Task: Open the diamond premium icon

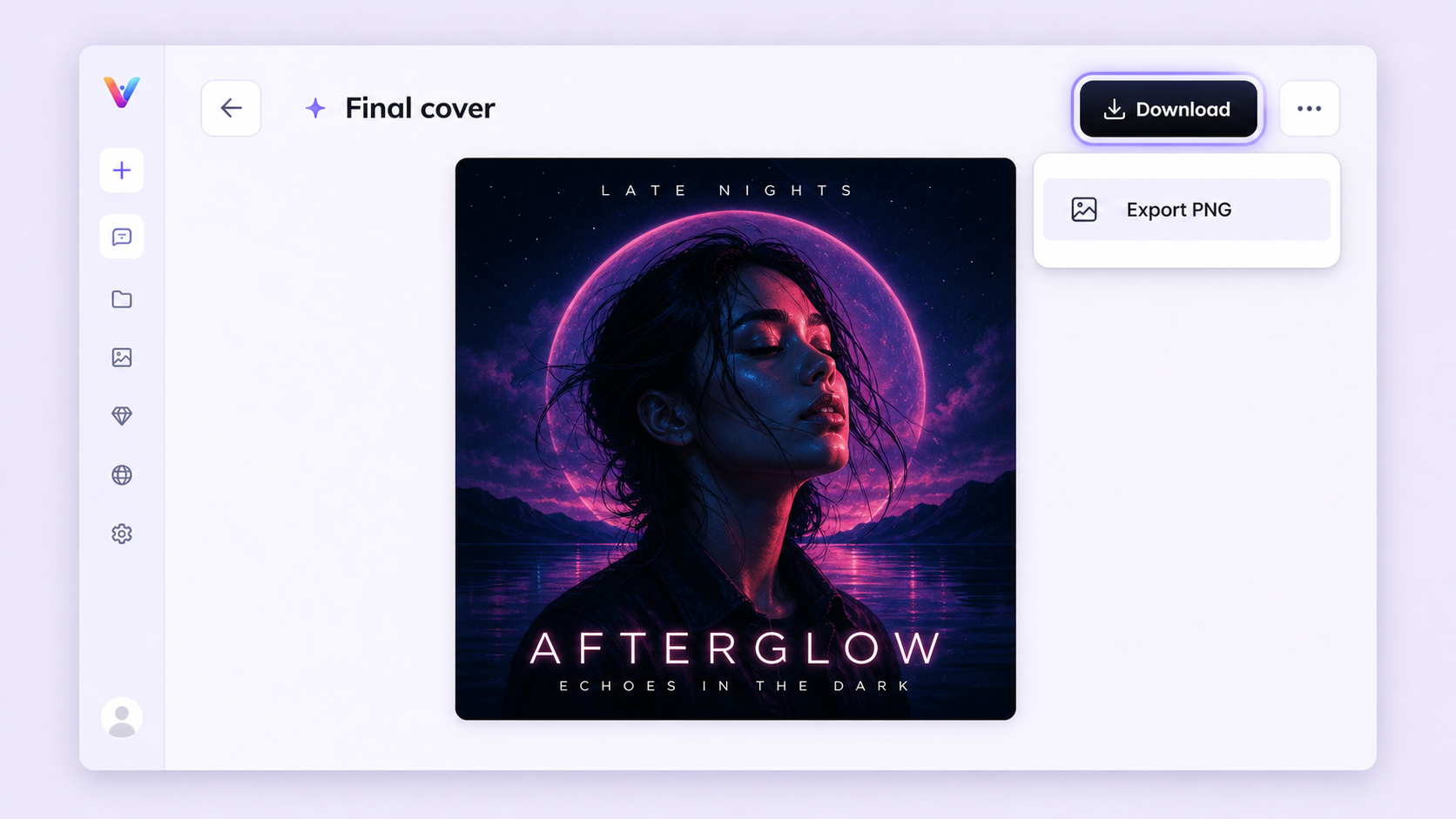Action: tap(122, 416)
